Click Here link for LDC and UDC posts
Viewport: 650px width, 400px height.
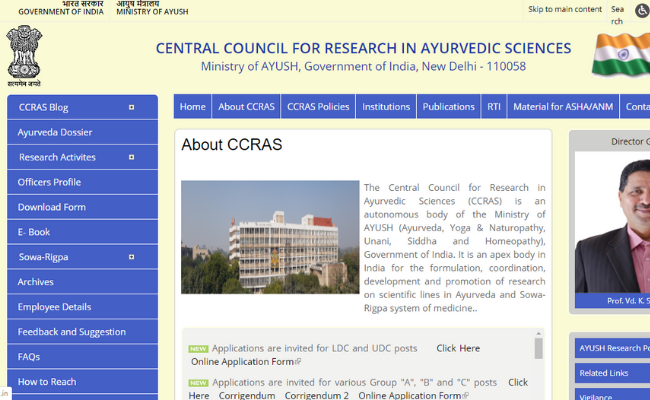(x=458, y=348)
